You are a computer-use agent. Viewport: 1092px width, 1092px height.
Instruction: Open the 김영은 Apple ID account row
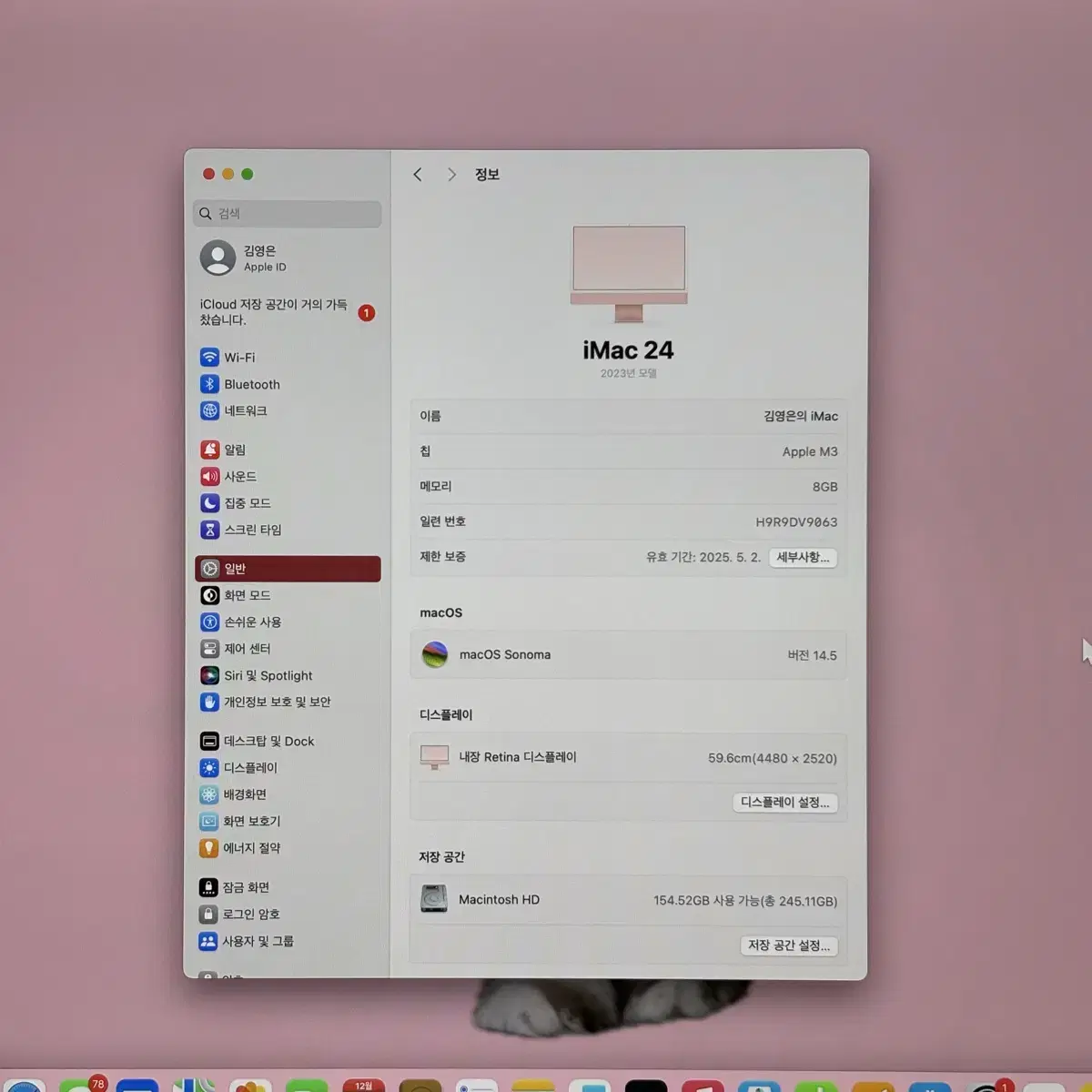click(x=288, y=258)
